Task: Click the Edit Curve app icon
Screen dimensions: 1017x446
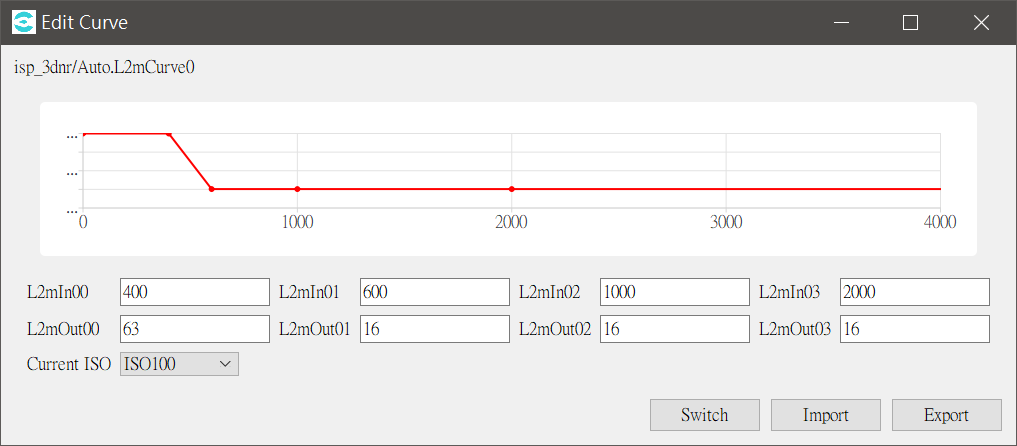Action: [x=24, y=23]
